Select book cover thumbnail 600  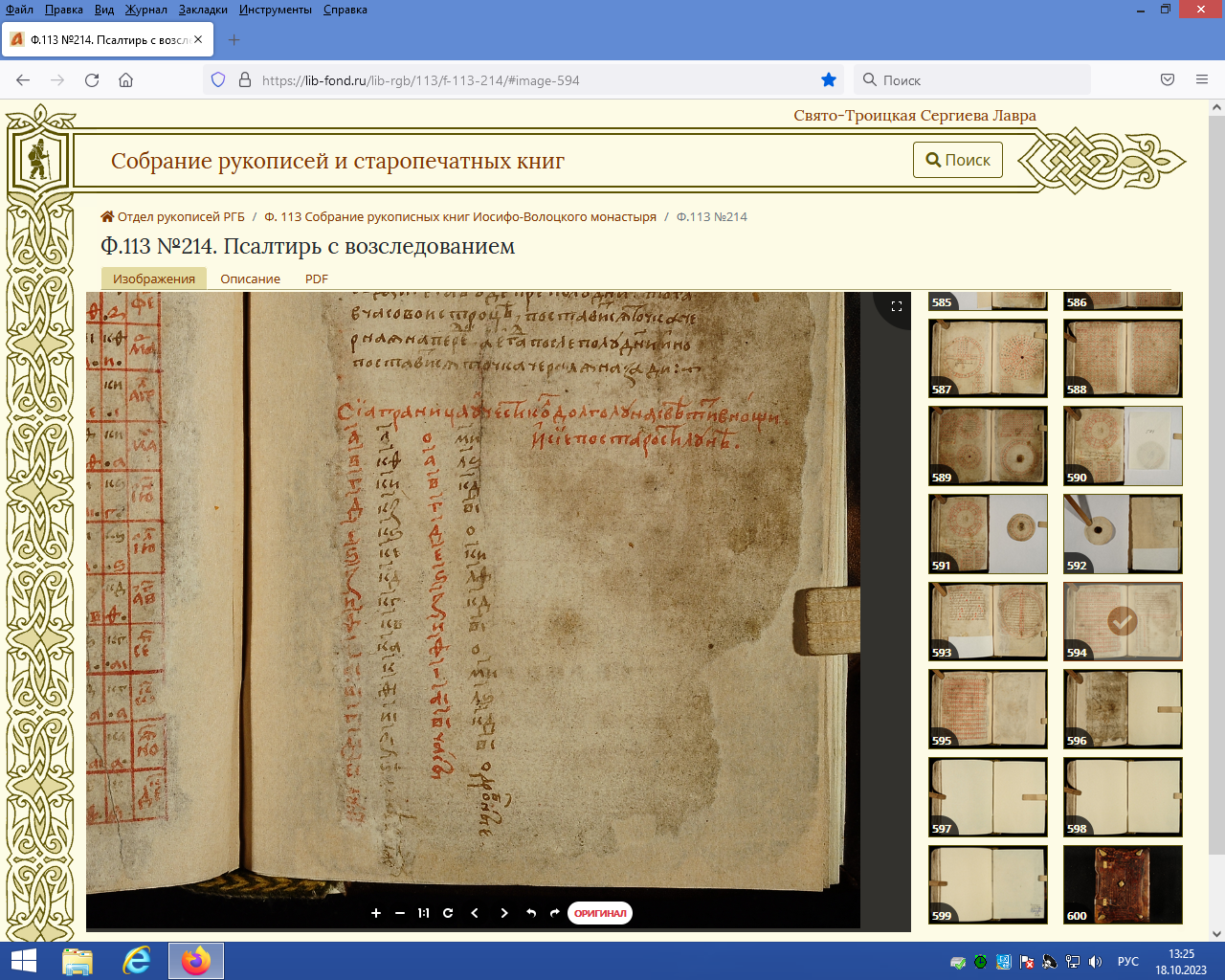1123,884
